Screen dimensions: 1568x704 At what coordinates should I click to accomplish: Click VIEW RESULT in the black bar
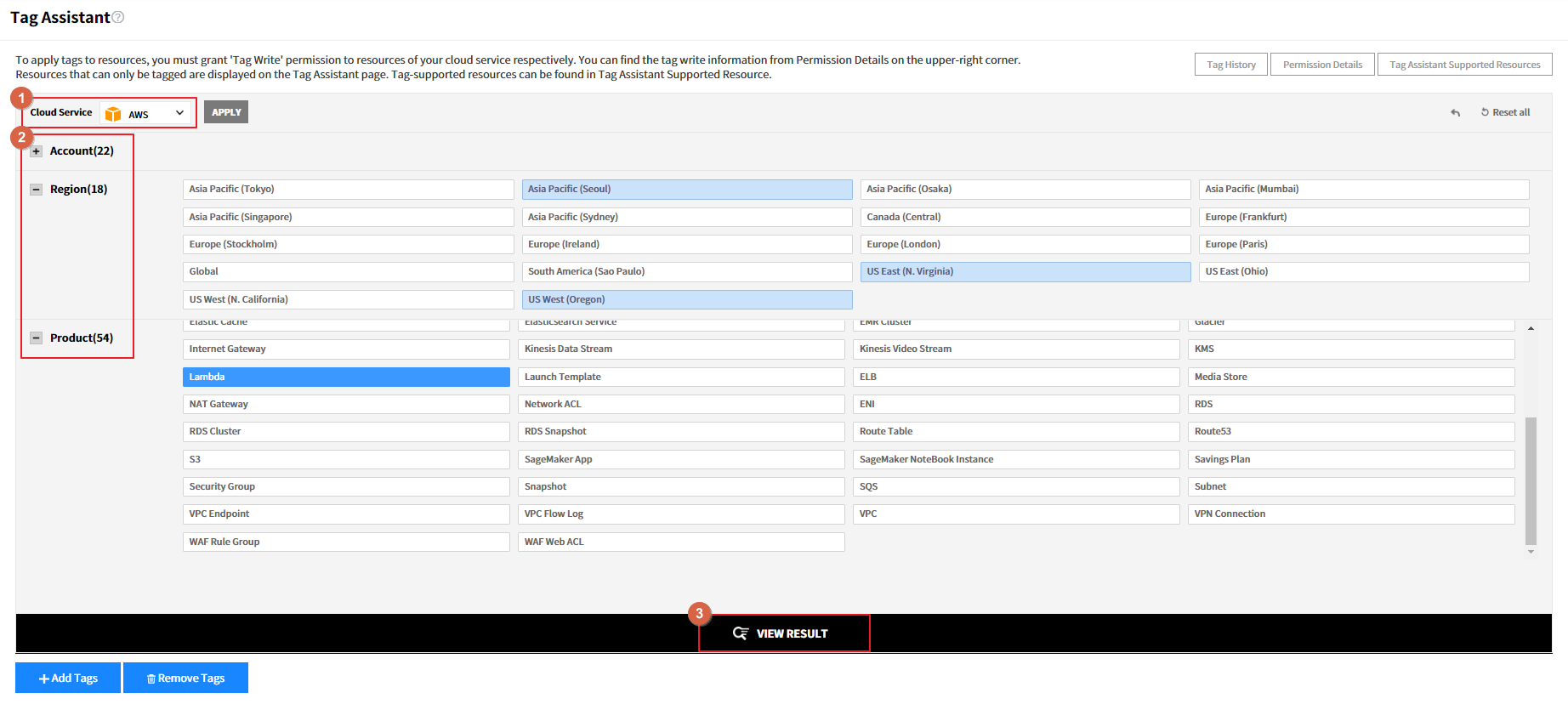(783, 633)
